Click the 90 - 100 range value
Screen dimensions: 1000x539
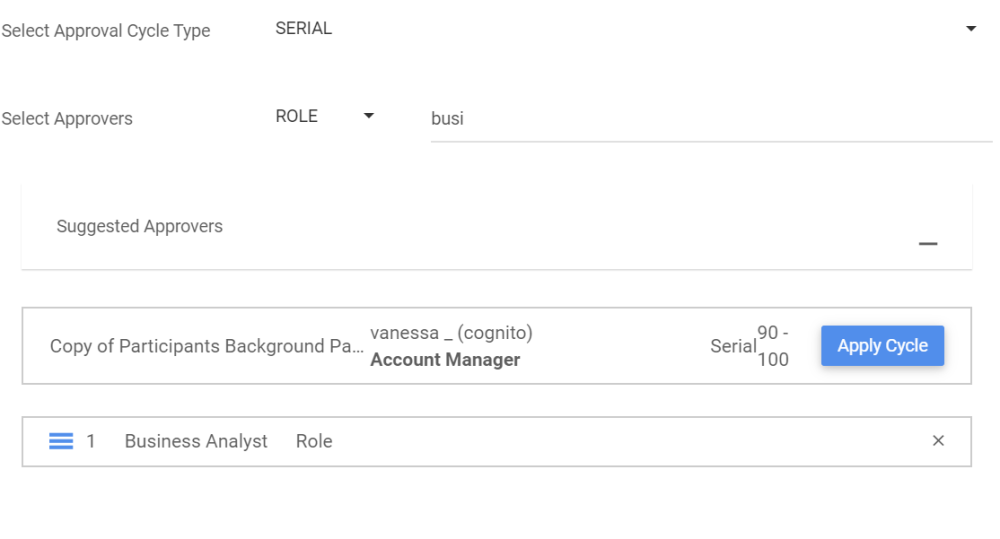point(773,346)
